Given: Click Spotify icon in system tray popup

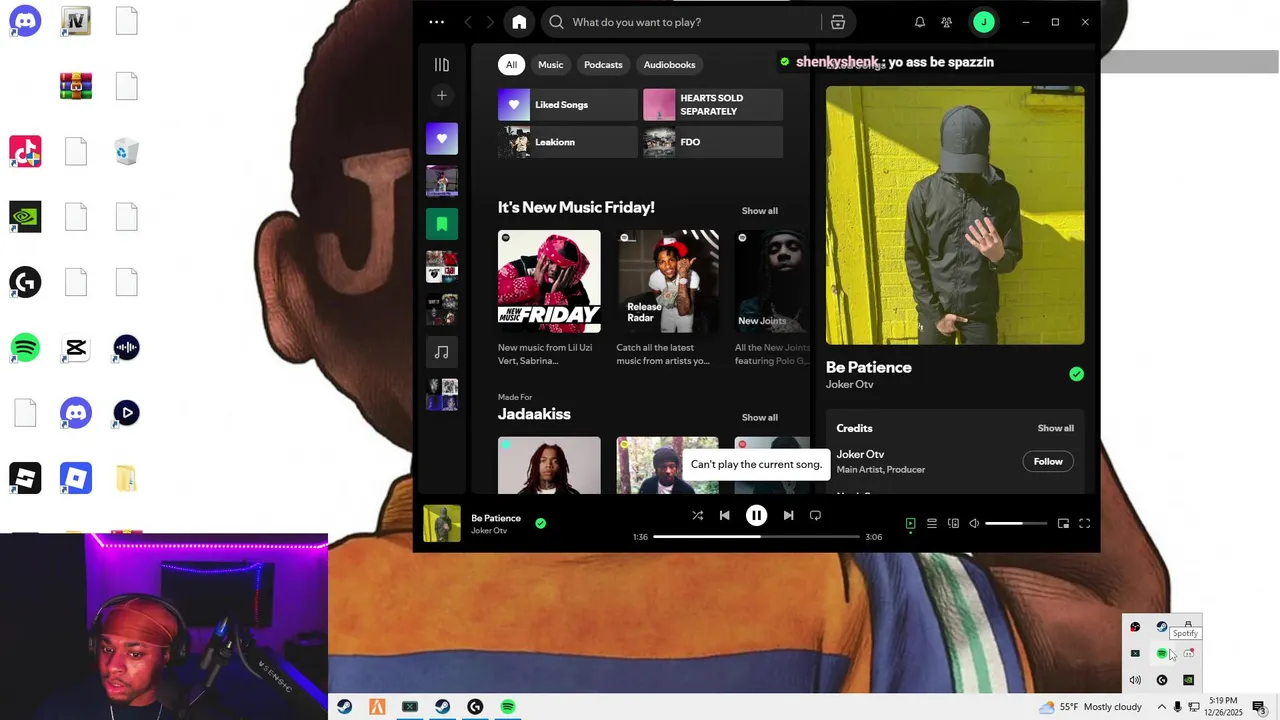Looking at the screenshot, I should click(x=1162, y=654).
